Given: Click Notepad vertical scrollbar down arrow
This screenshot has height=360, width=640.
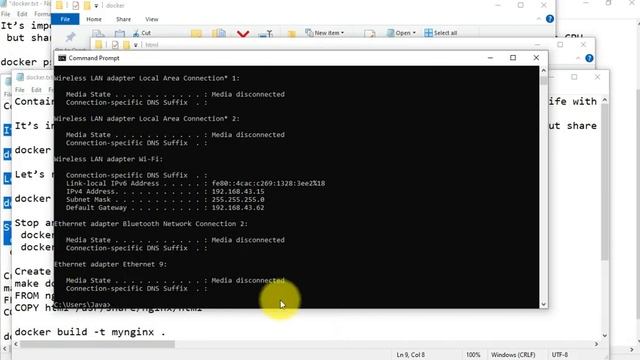Looking at the screenshot, I should (604, 336).
